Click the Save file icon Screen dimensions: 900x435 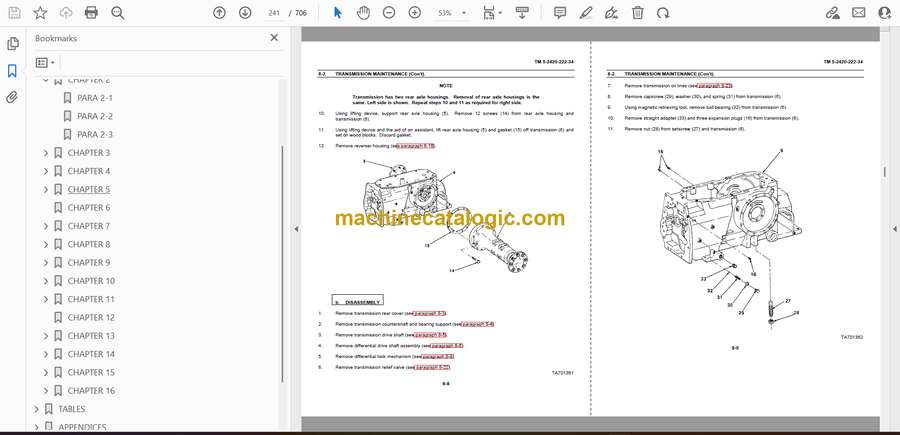[x=14, y=13]
